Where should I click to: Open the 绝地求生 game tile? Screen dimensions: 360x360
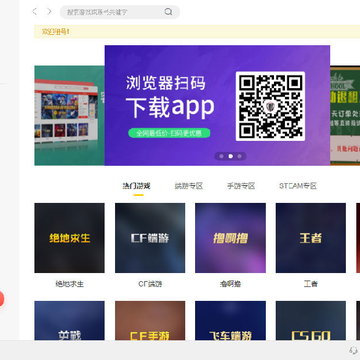pyautogui.click(x=69, y=238)
